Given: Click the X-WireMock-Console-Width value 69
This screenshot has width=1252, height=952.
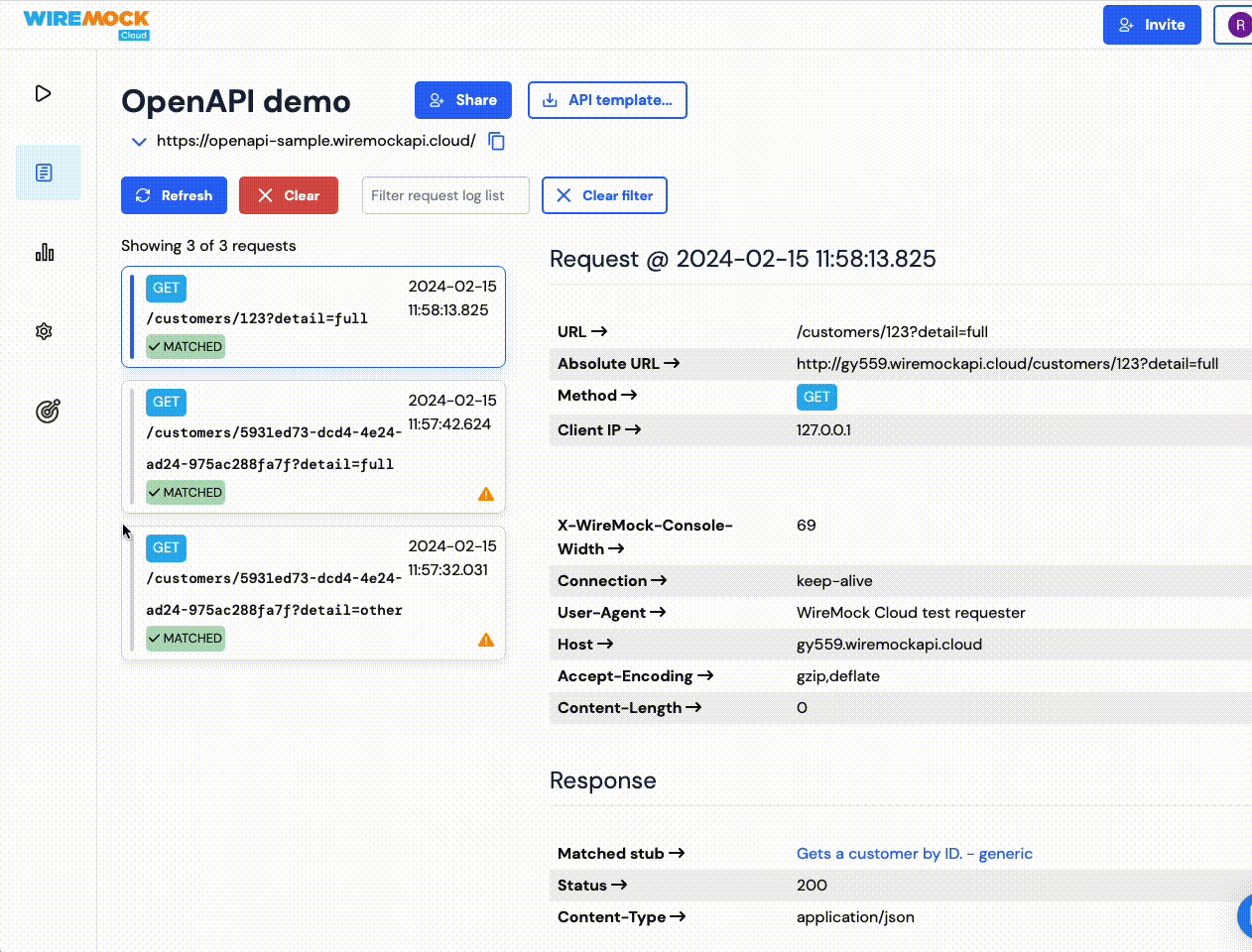Looking at the screenshot, I should pos(807,526).
